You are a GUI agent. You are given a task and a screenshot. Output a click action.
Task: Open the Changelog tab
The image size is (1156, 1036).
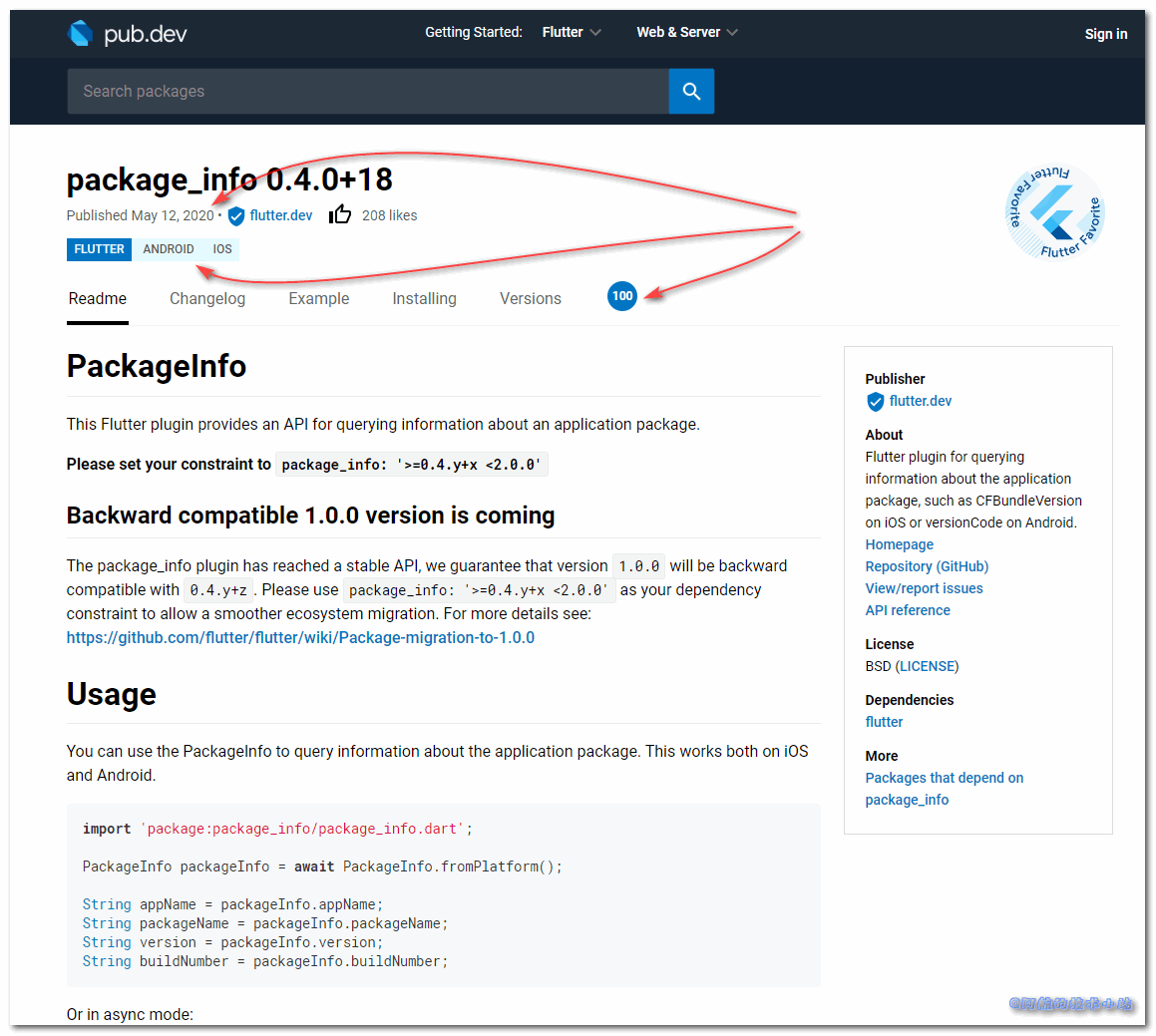[x=207, y=298]
